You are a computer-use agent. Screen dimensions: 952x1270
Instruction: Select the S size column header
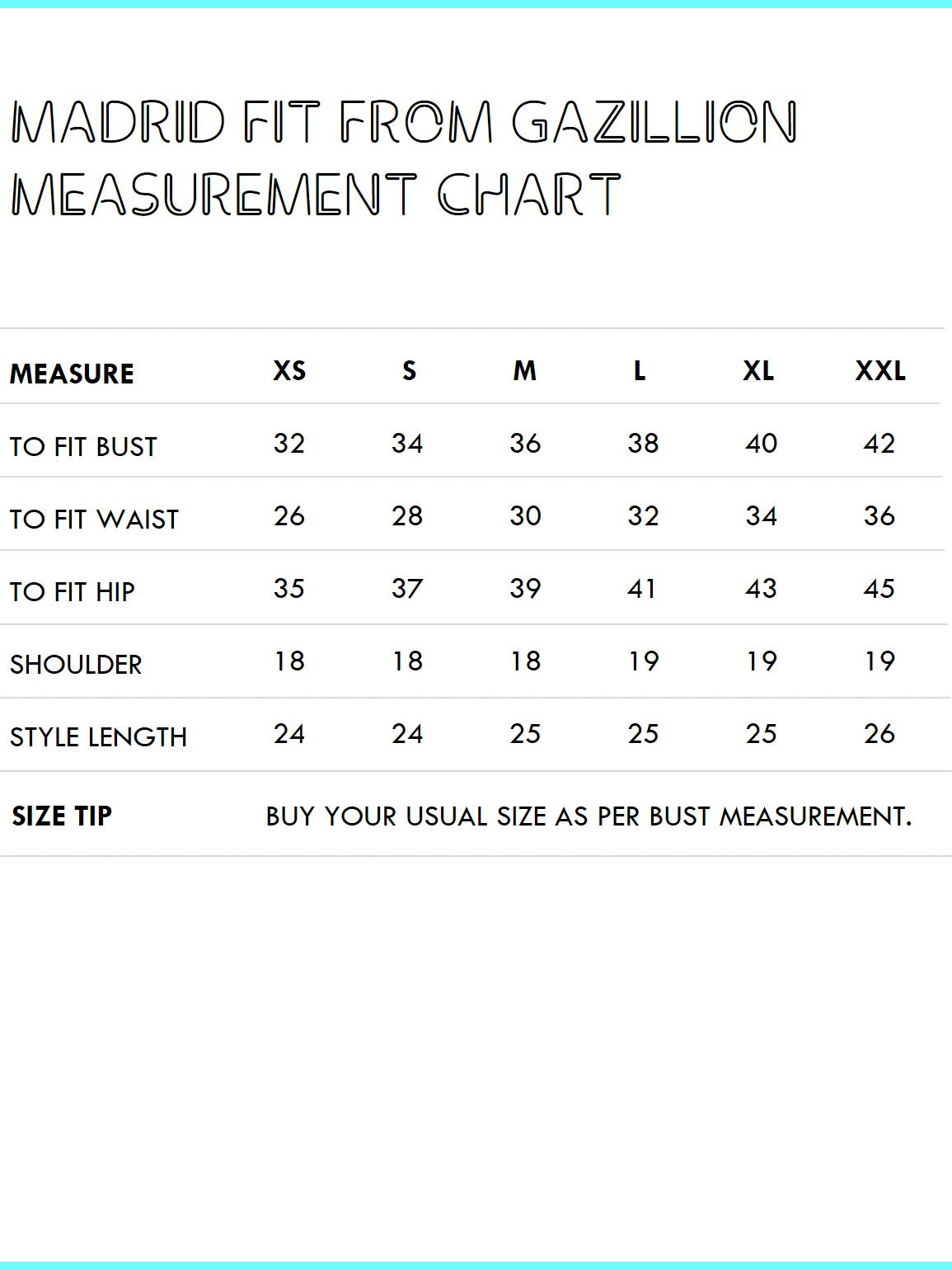tap(409, 371)
